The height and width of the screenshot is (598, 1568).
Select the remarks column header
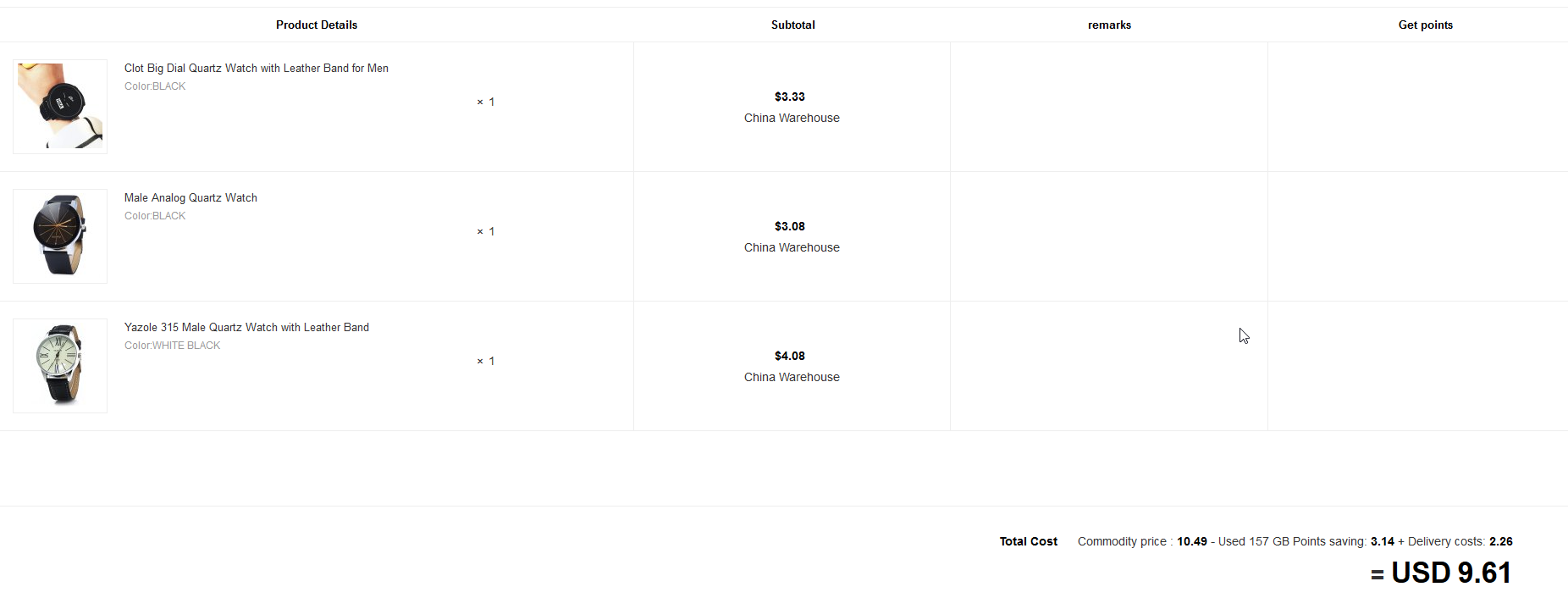pos(1109,25)
